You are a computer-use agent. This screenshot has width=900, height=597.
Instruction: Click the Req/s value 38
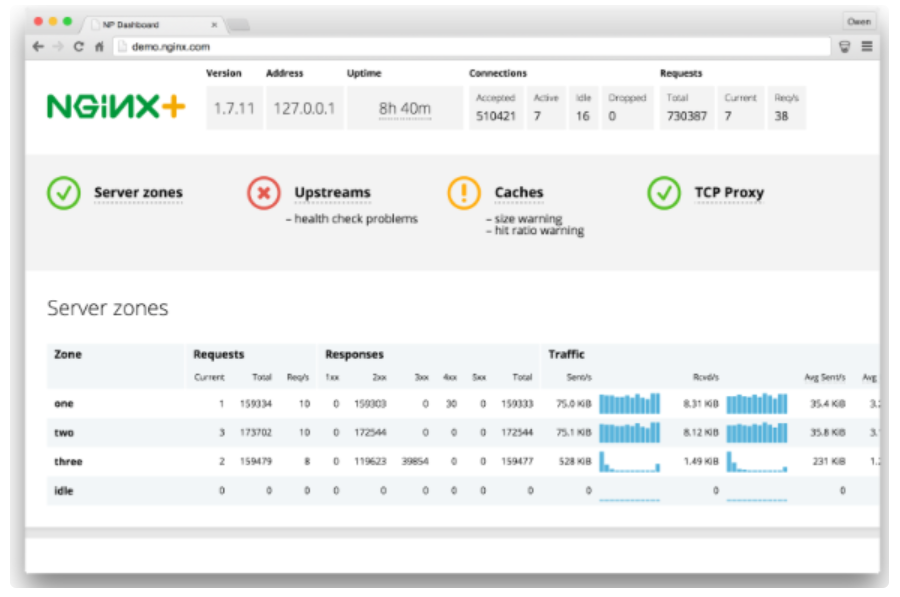[781, 116]
